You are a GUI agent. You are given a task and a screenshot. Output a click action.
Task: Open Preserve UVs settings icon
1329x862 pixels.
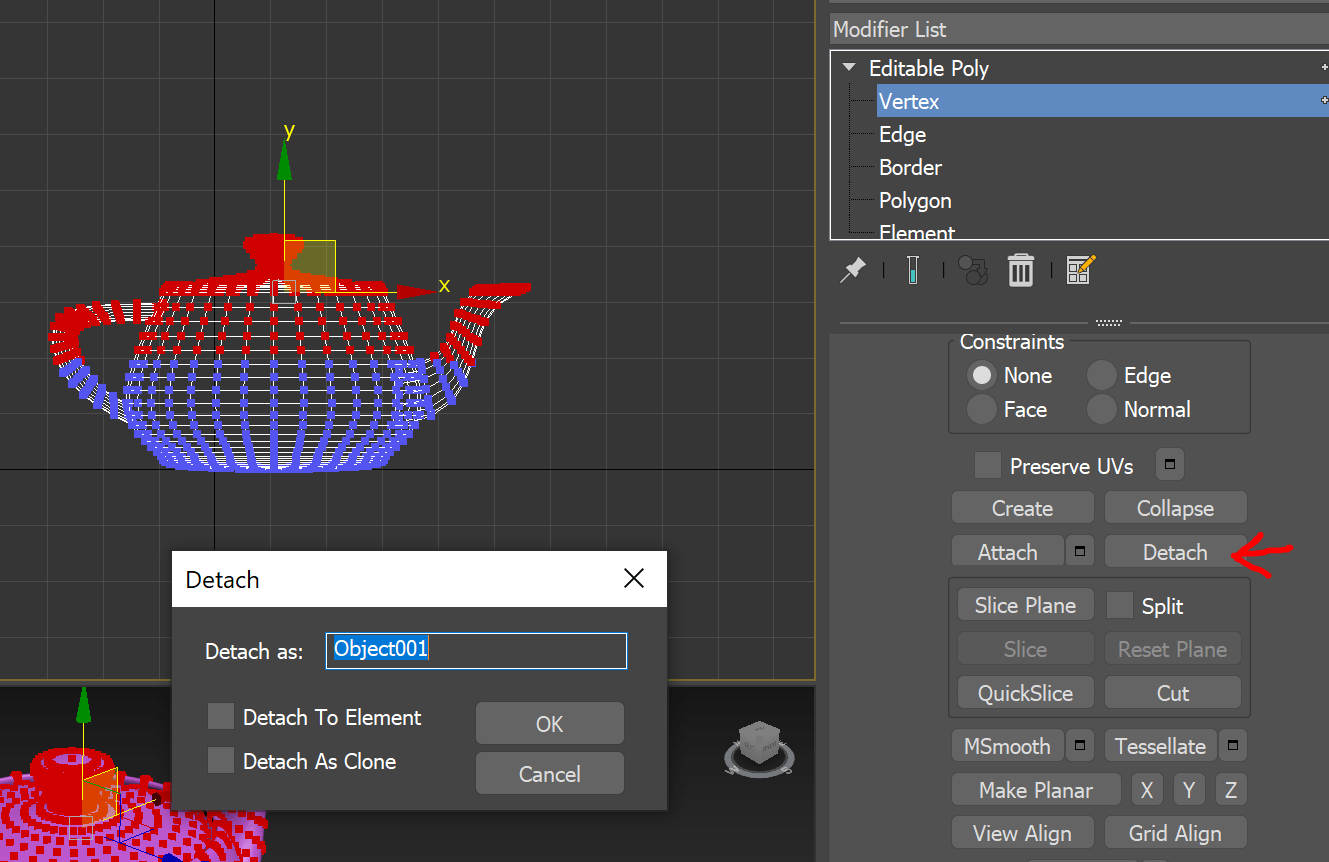[x=1168, y=464]
